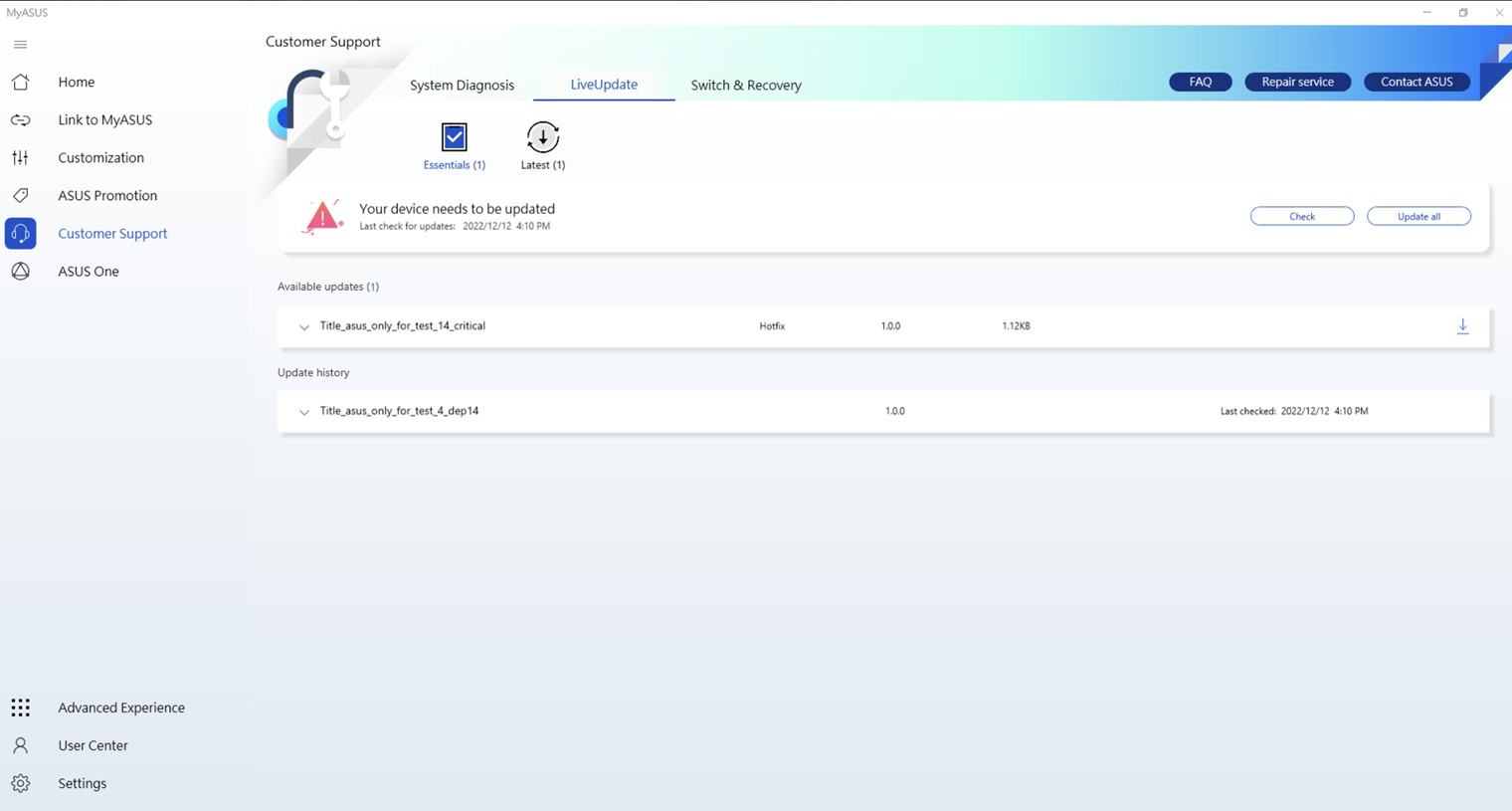The width and height of the screenshot is (1512, 811).
Task: Click version 1.0.0 in the Hotfix row
Action: (x=890, y=325)
